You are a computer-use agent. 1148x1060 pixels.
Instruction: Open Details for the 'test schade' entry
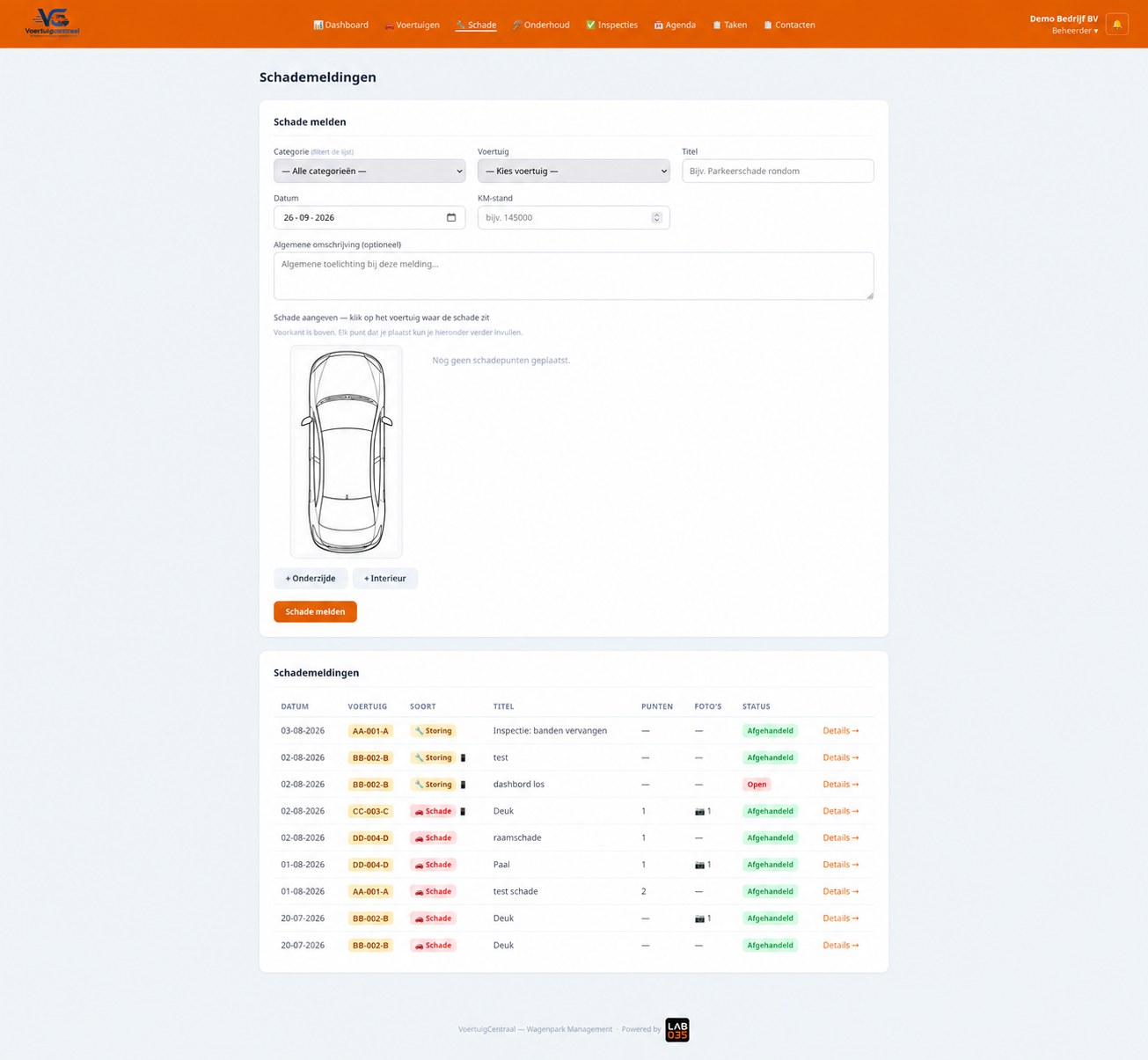[841, 892]
